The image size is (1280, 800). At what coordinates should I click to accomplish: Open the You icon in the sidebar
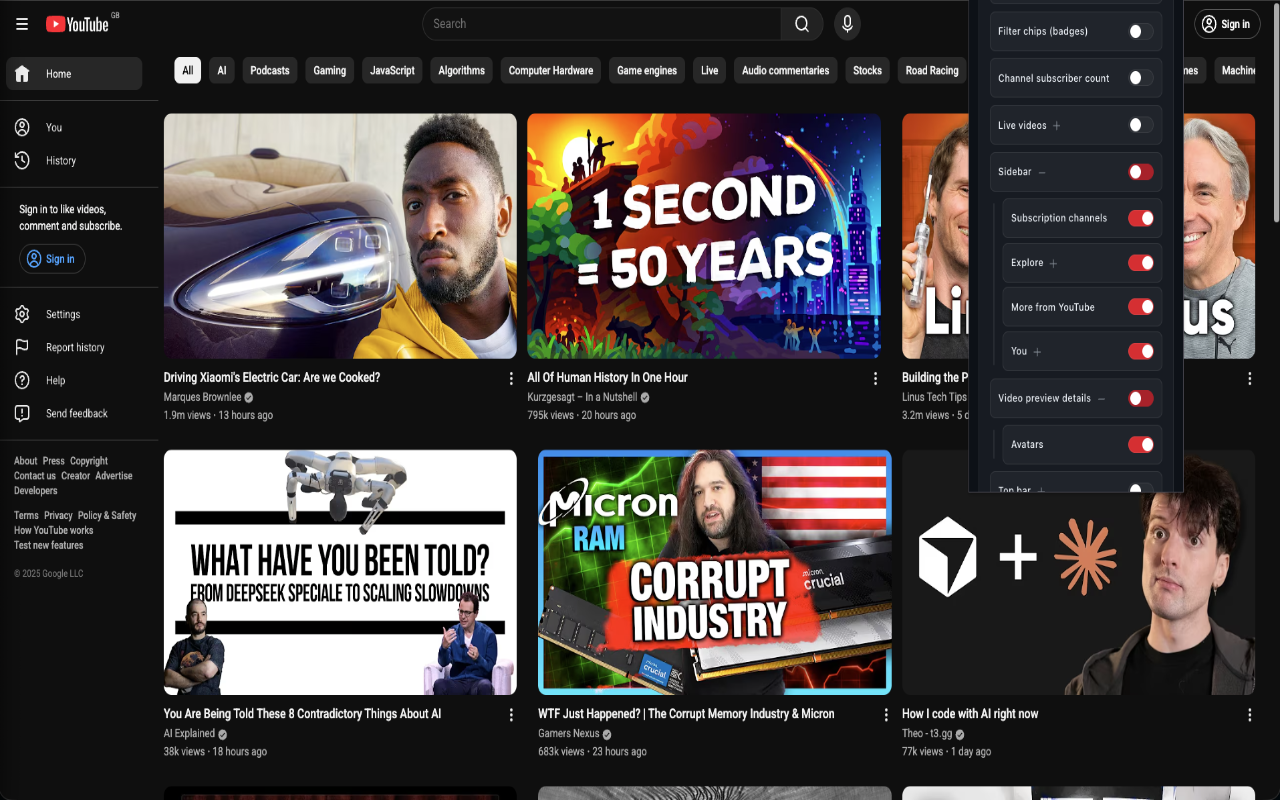coord(22,127)
